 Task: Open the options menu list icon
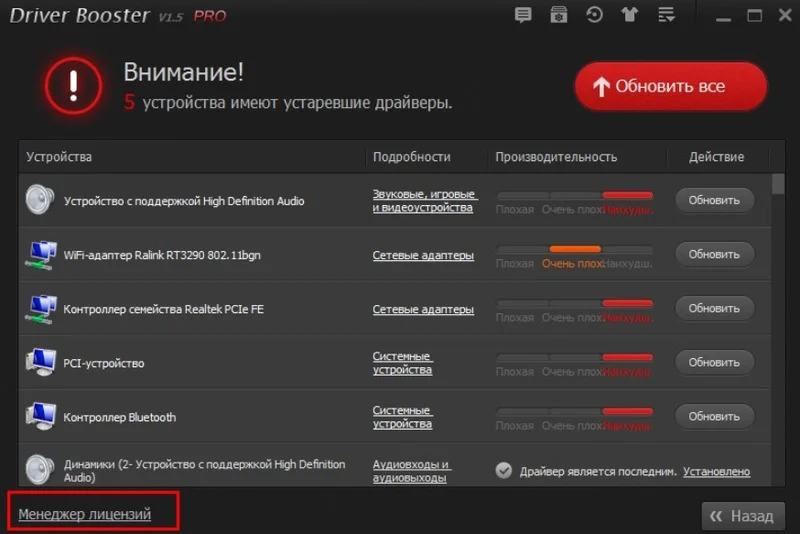click(x=666, y=15)
